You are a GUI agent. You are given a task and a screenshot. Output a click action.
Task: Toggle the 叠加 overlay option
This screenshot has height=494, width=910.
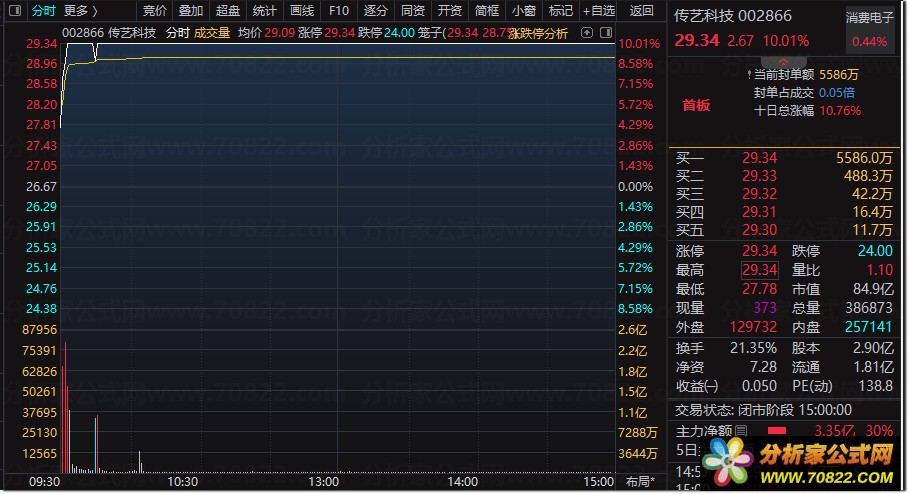pyautogui.click(x=191, y=10)
